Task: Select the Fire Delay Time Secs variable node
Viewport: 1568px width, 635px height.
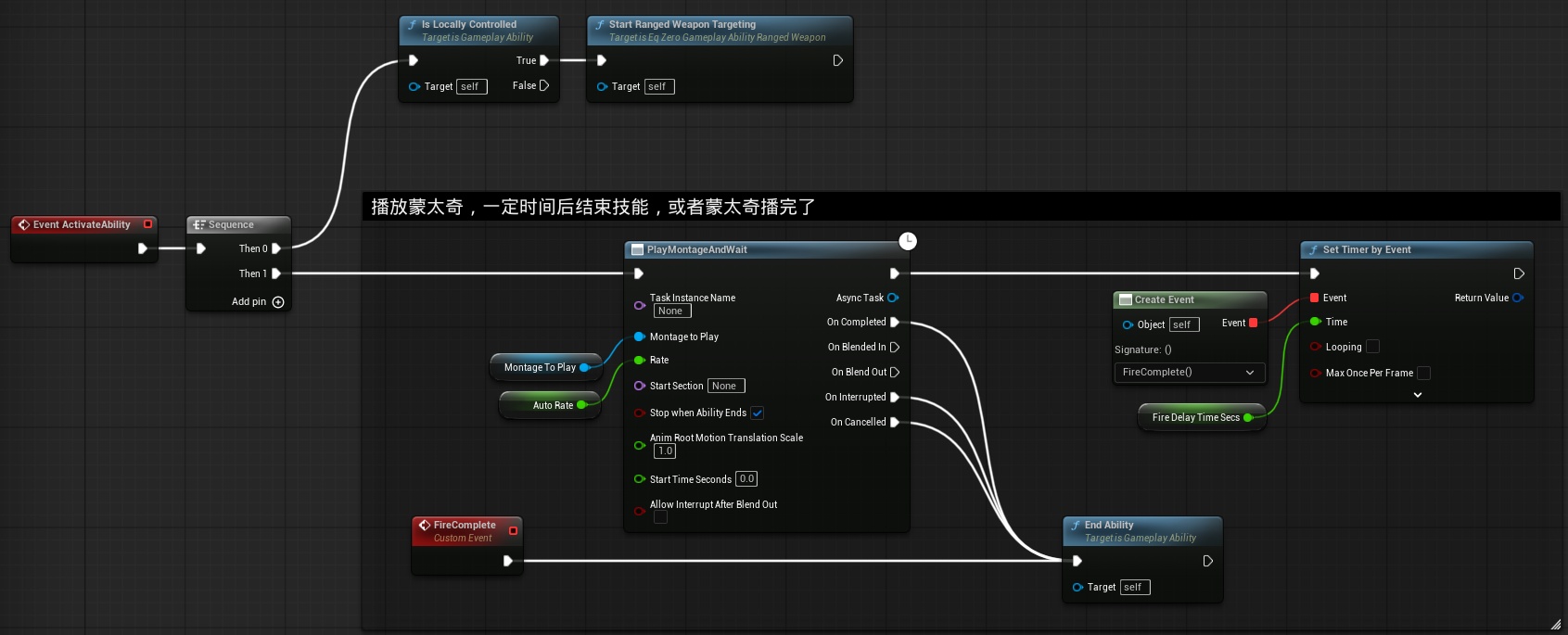Action: point(1195,418)
